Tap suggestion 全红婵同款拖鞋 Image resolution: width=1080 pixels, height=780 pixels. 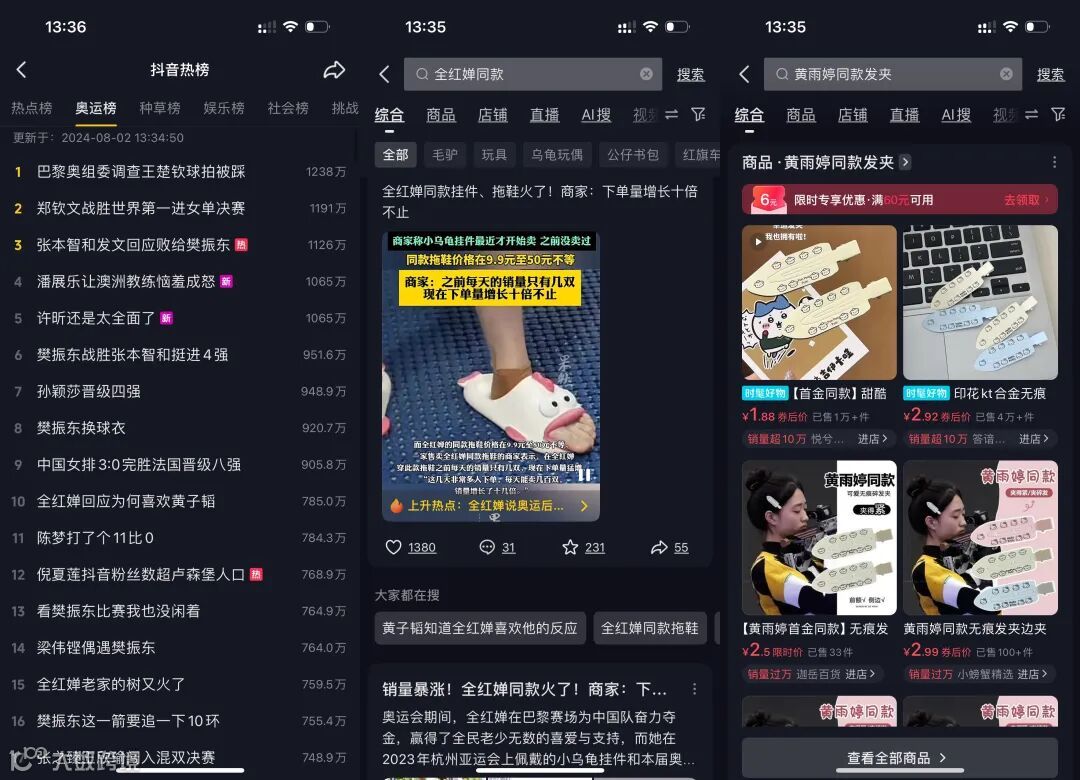pyautogui.click(x=650, y=628)
